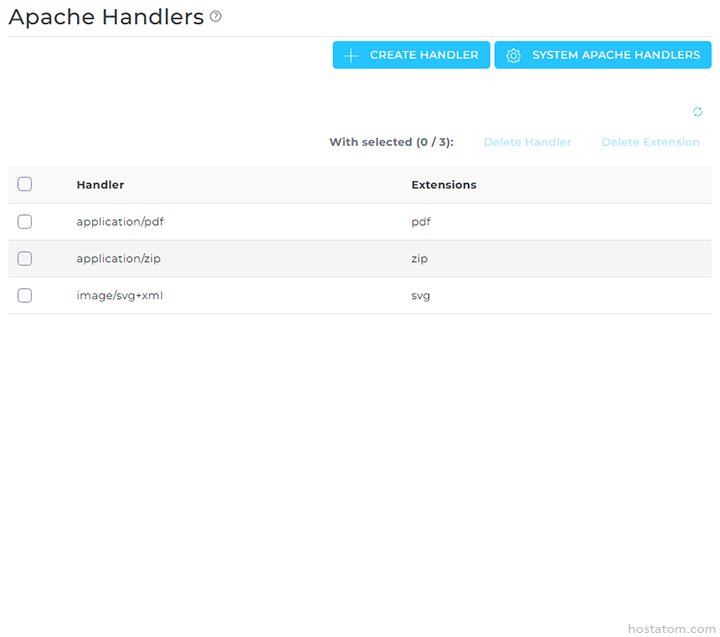Toggle the select-all checkbox in the table header

(x=25, y=184)
